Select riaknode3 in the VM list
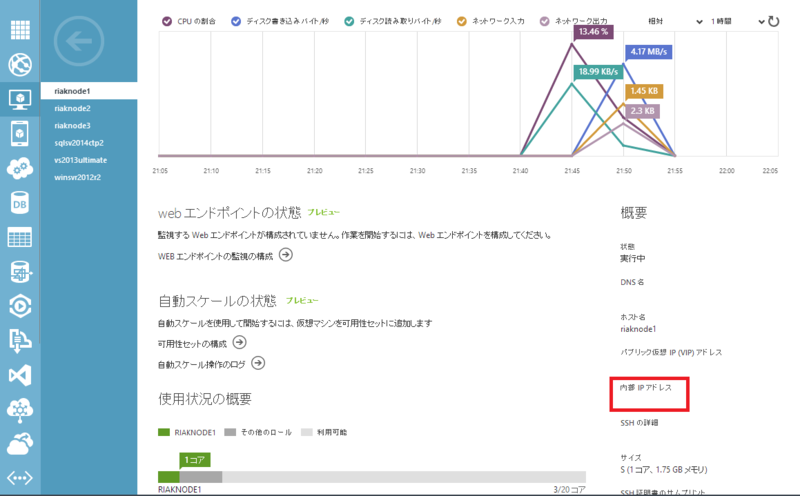Viewport: 800px width, 496px height. click(89, 126)
